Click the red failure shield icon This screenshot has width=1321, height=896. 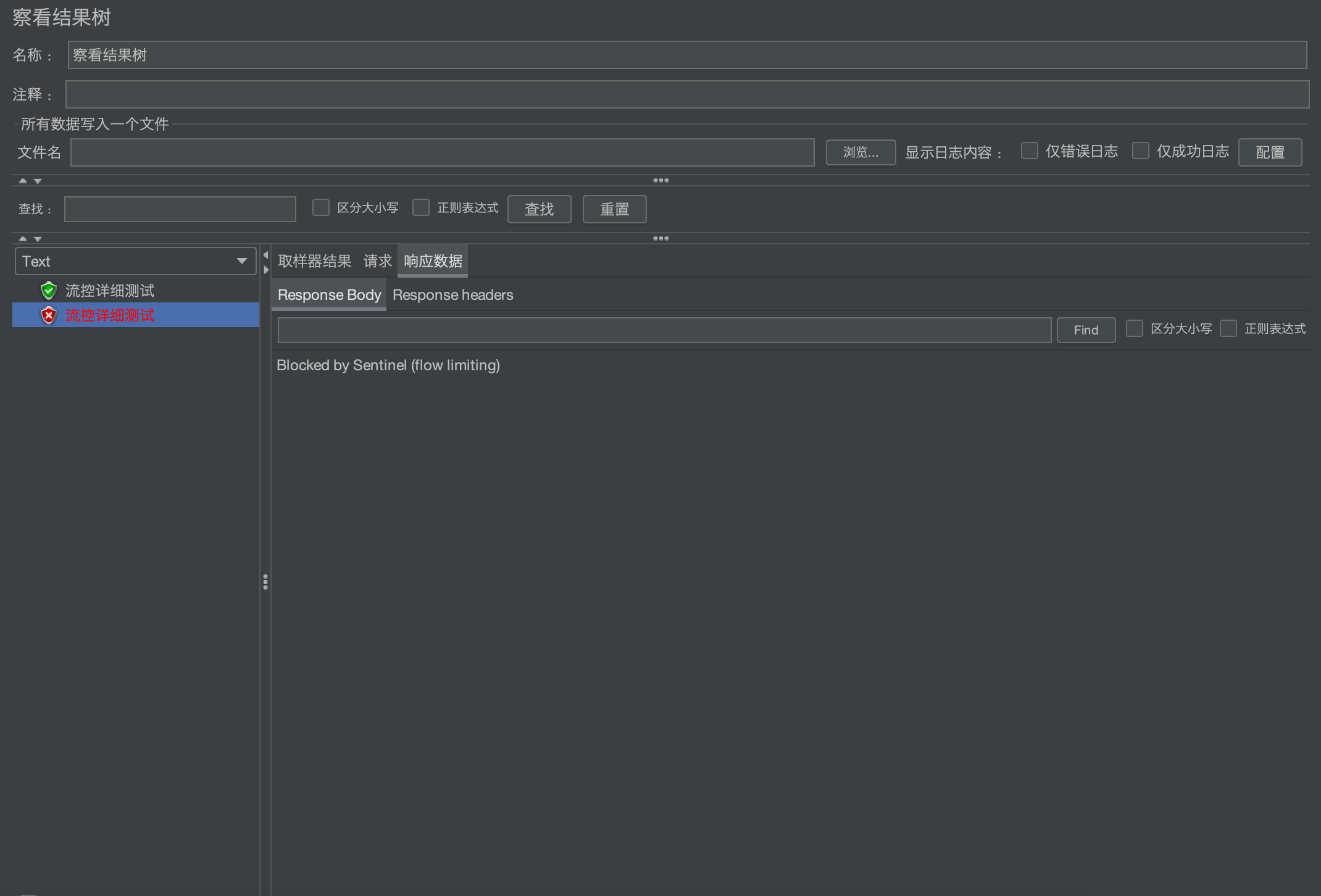(49, 315)
